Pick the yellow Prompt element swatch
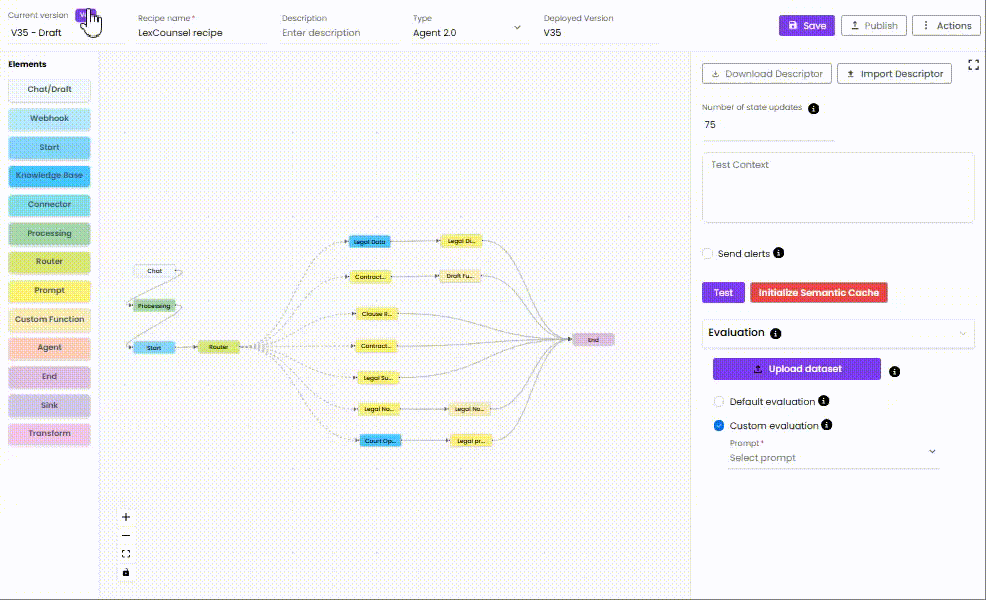The image size is (986, 600). (49, 291)
